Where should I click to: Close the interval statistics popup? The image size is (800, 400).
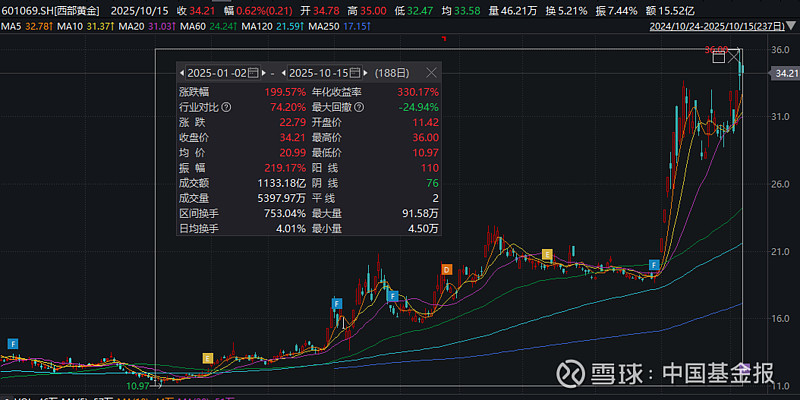pos(431,73)
